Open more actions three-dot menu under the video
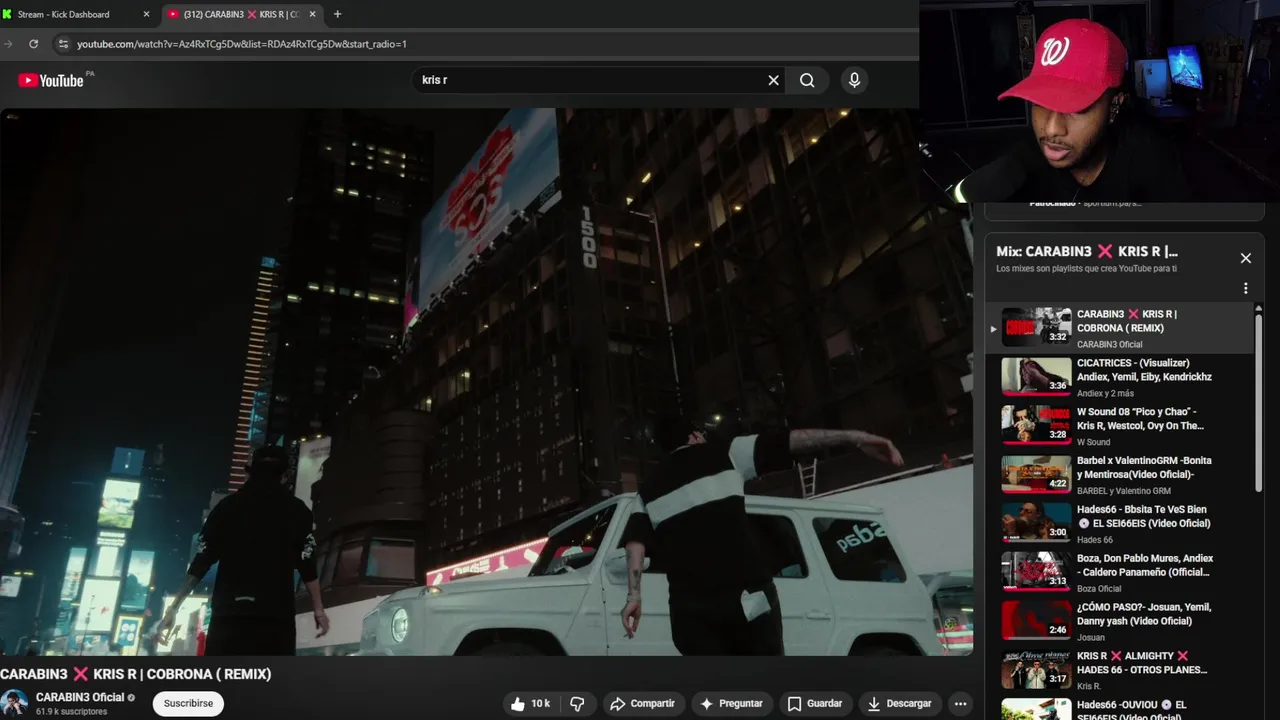Screen dimensions: 1280x720 [x=960, y=704]
